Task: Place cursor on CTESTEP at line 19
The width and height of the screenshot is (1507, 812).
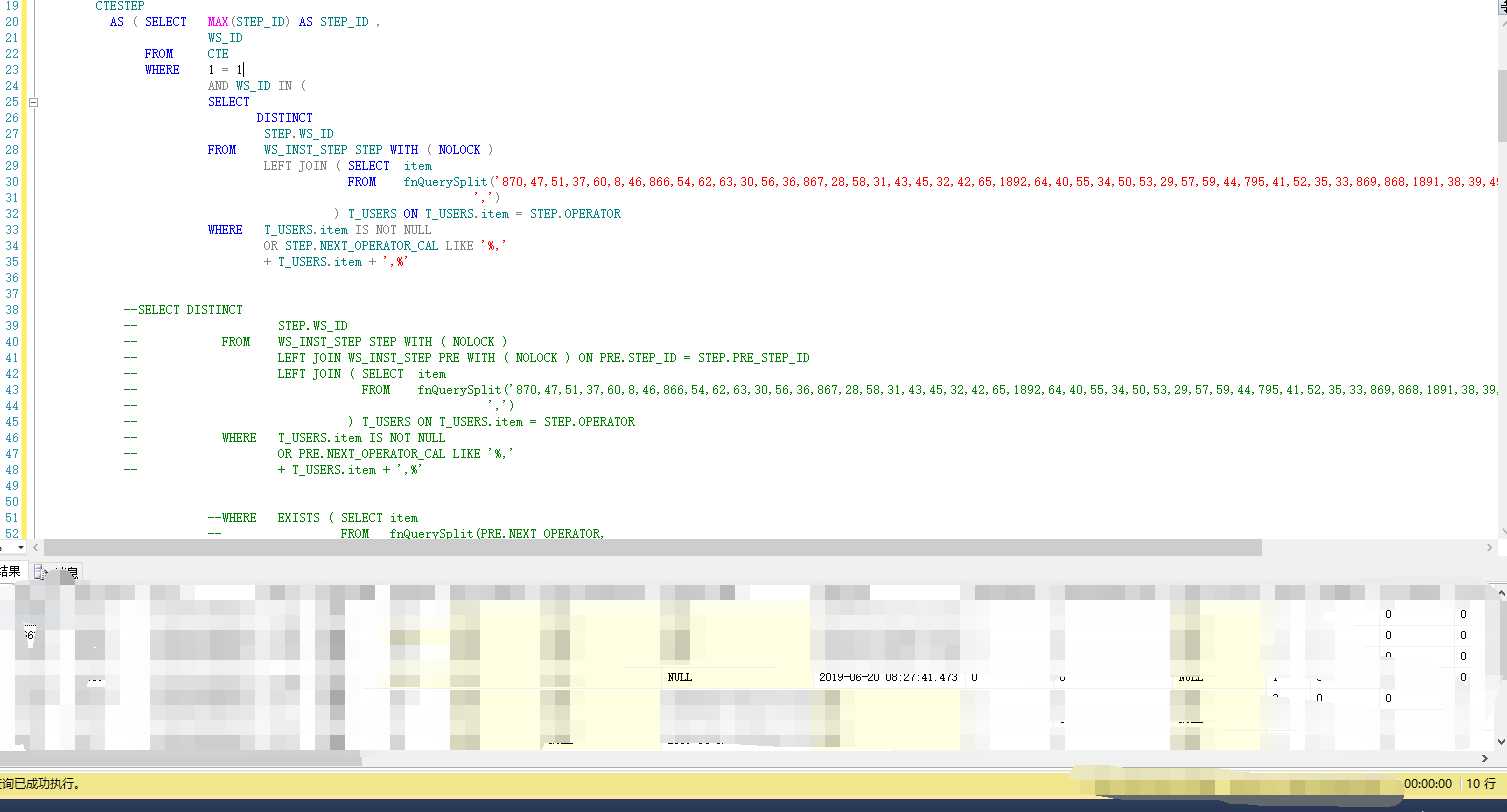Action: [x=120, y=6]
